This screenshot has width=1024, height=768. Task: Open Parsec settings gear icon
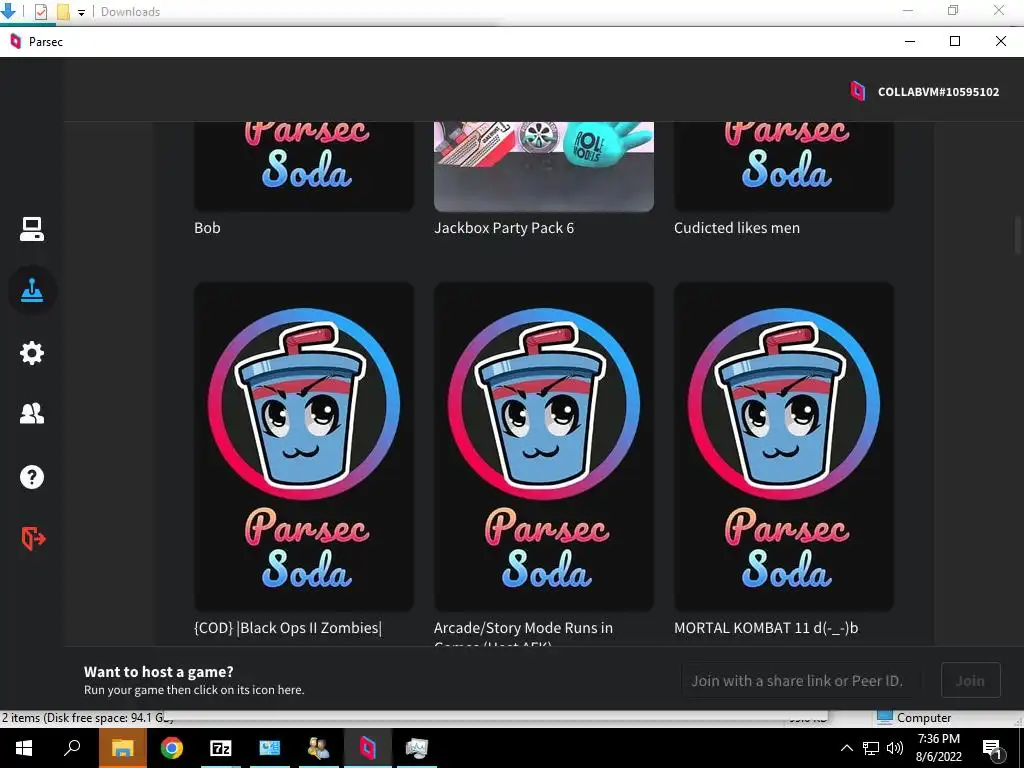coord(31,353)
